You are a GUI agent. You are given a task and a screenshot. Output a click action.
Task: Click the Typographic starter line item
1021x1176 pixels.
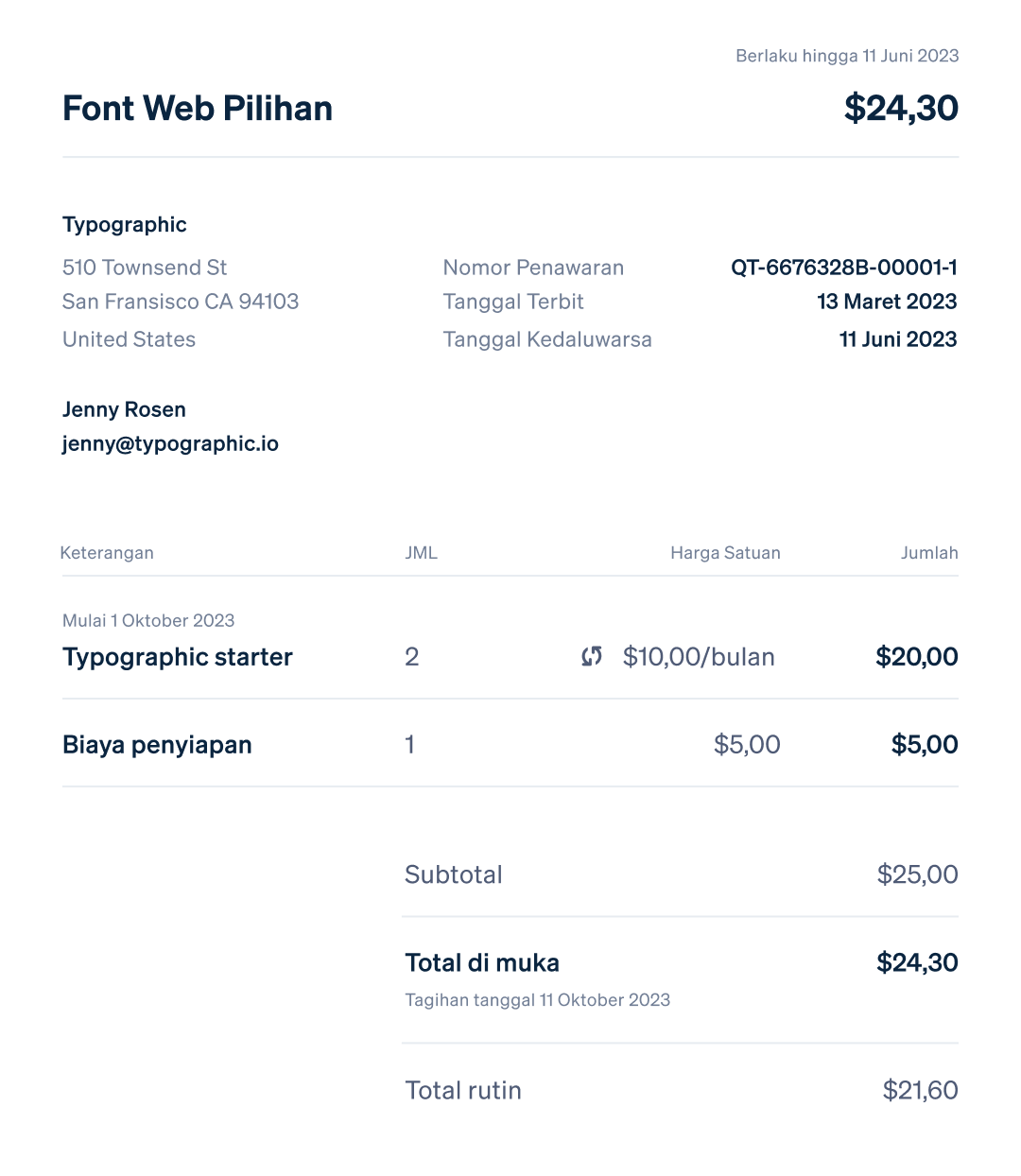(x=178, y=657)
